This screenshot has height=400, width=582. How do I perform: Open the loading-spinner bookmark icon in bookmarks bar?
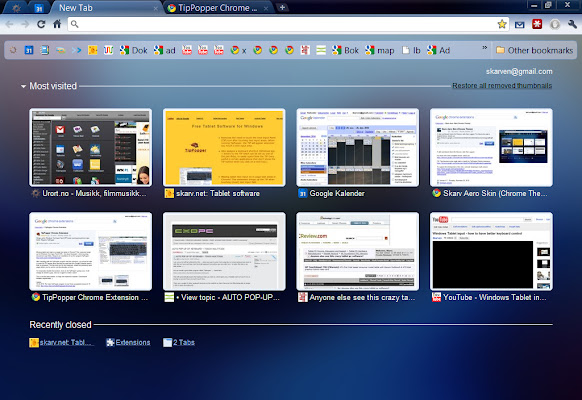click(13, 50)
